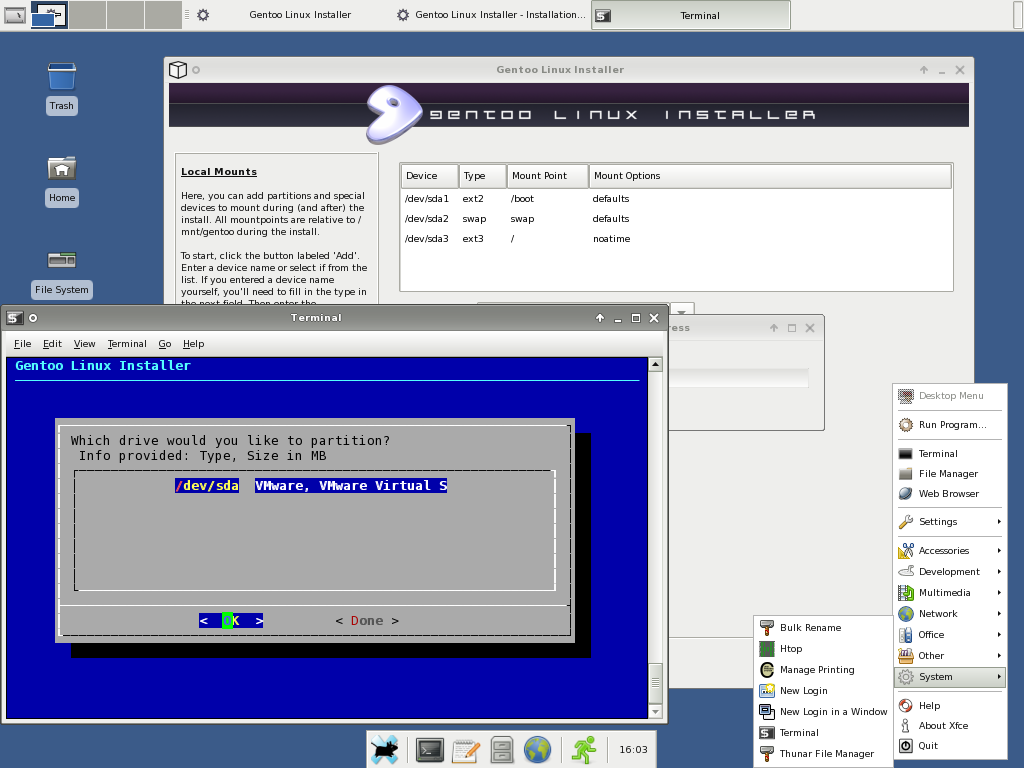Expand the Settings submenu
This screenshot has width=1024, height=768.
pyautogui.click(x=949, y=522)
